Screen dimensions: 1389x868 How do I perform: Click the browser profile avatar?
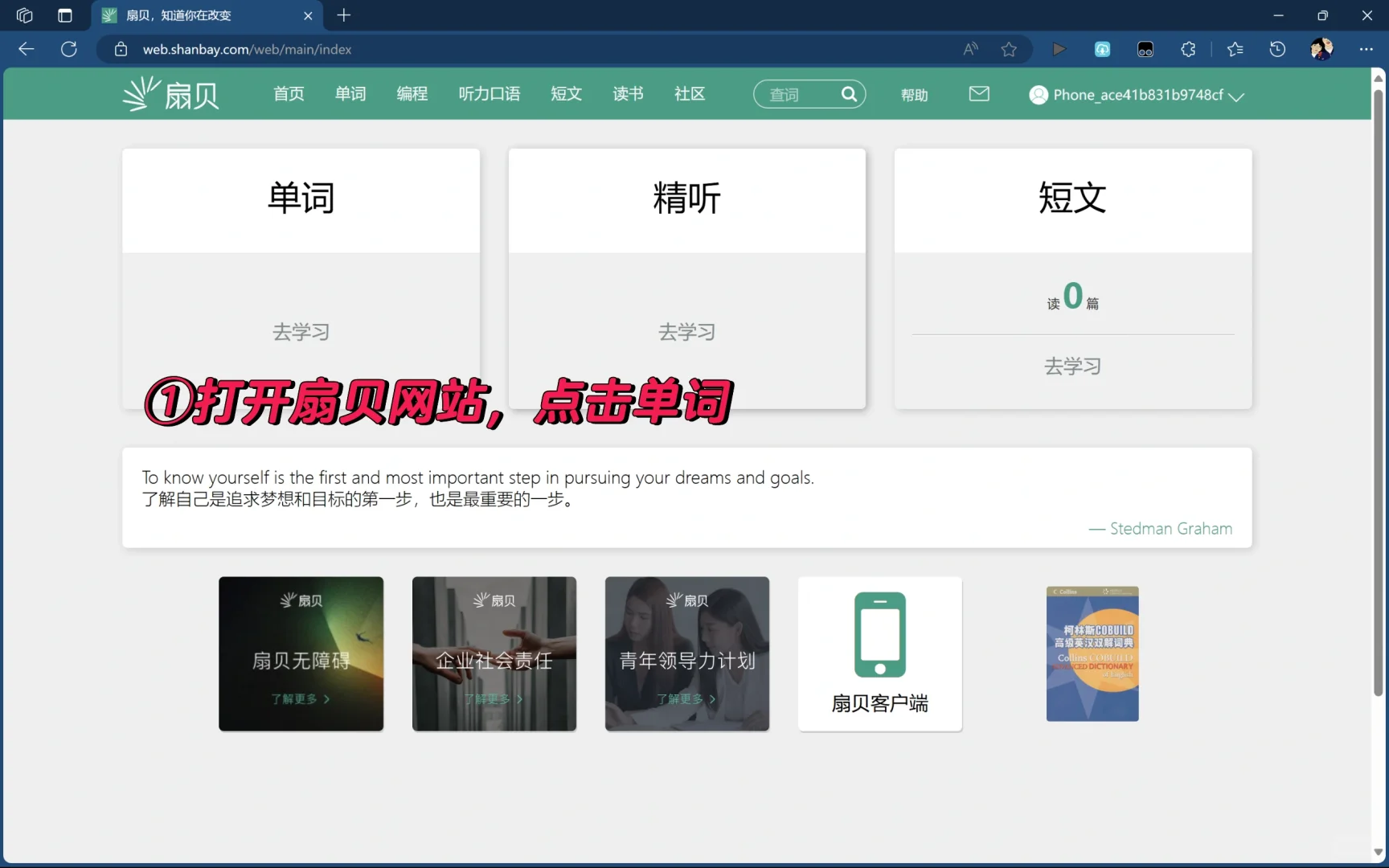[1321, 49]
